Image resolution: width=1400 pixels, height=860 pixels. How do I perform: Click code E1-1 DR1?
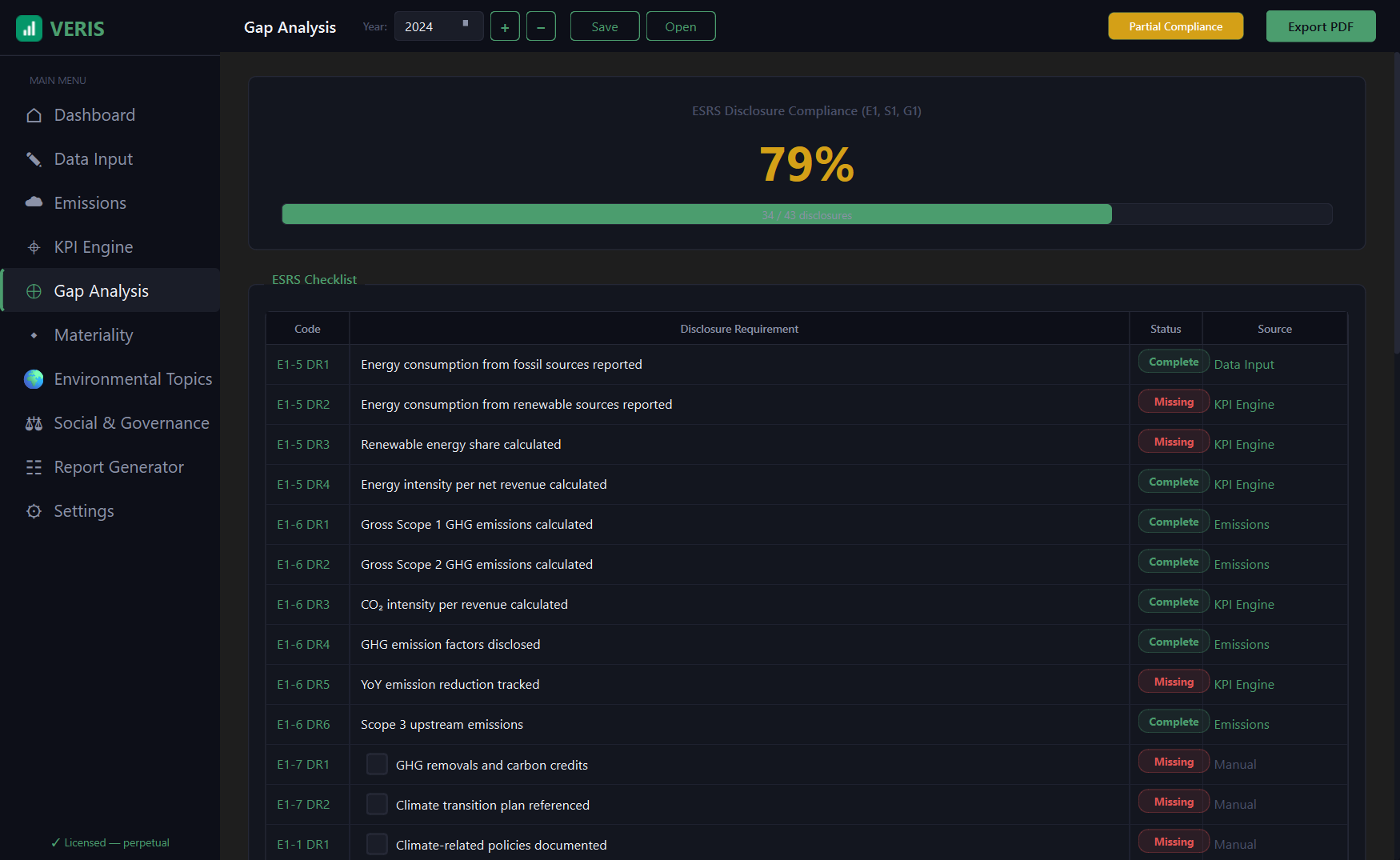[x=303, y=844]
